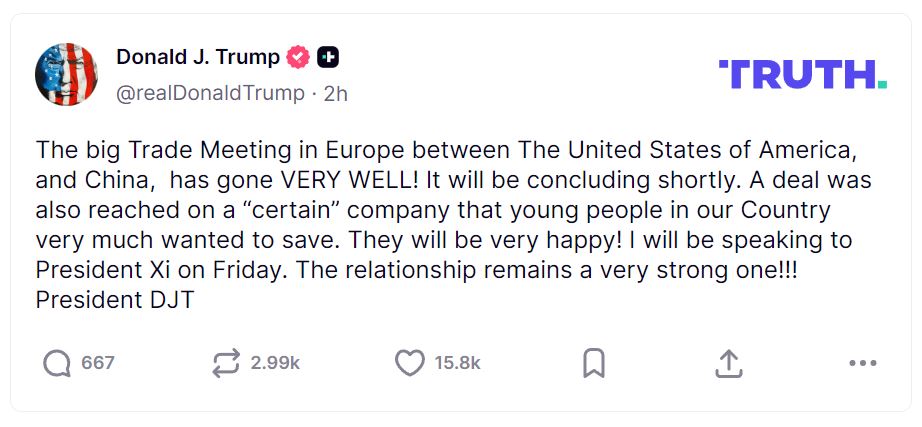ReTruth this post via the arrows icon

pyautogui.click(x=227, y=363)
